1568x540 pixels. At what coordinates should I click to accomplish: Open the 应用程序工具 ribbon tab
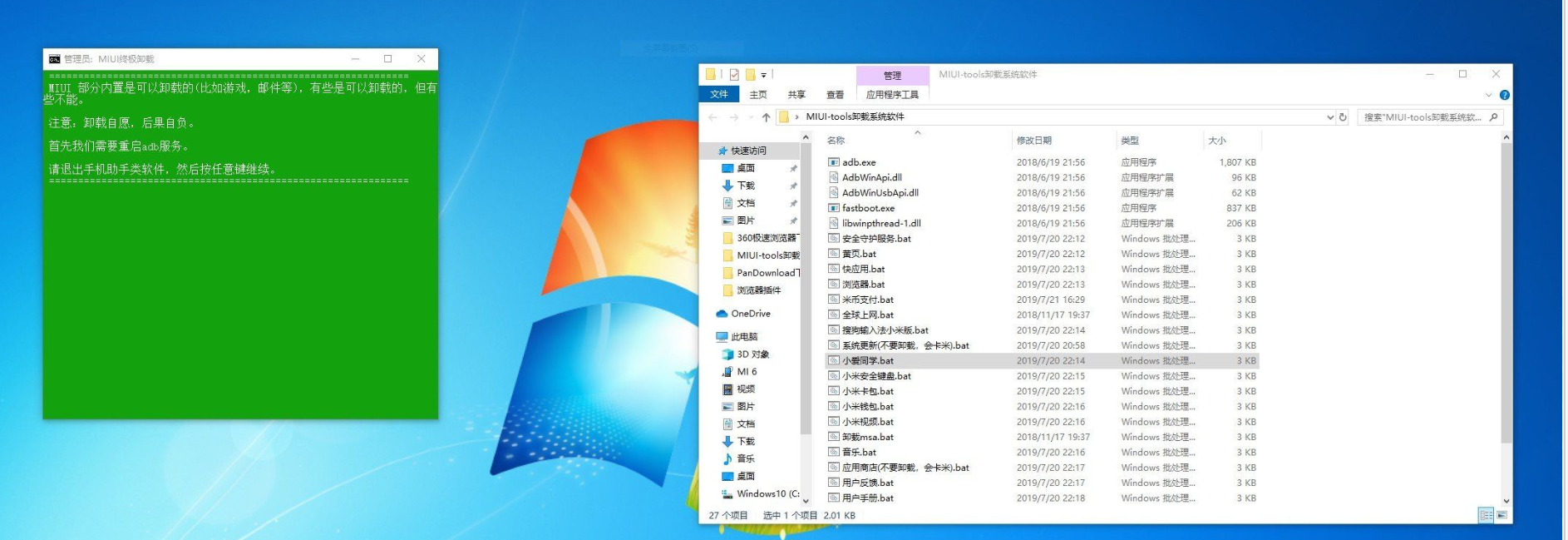pyautogui.click(x=892, y=95)
